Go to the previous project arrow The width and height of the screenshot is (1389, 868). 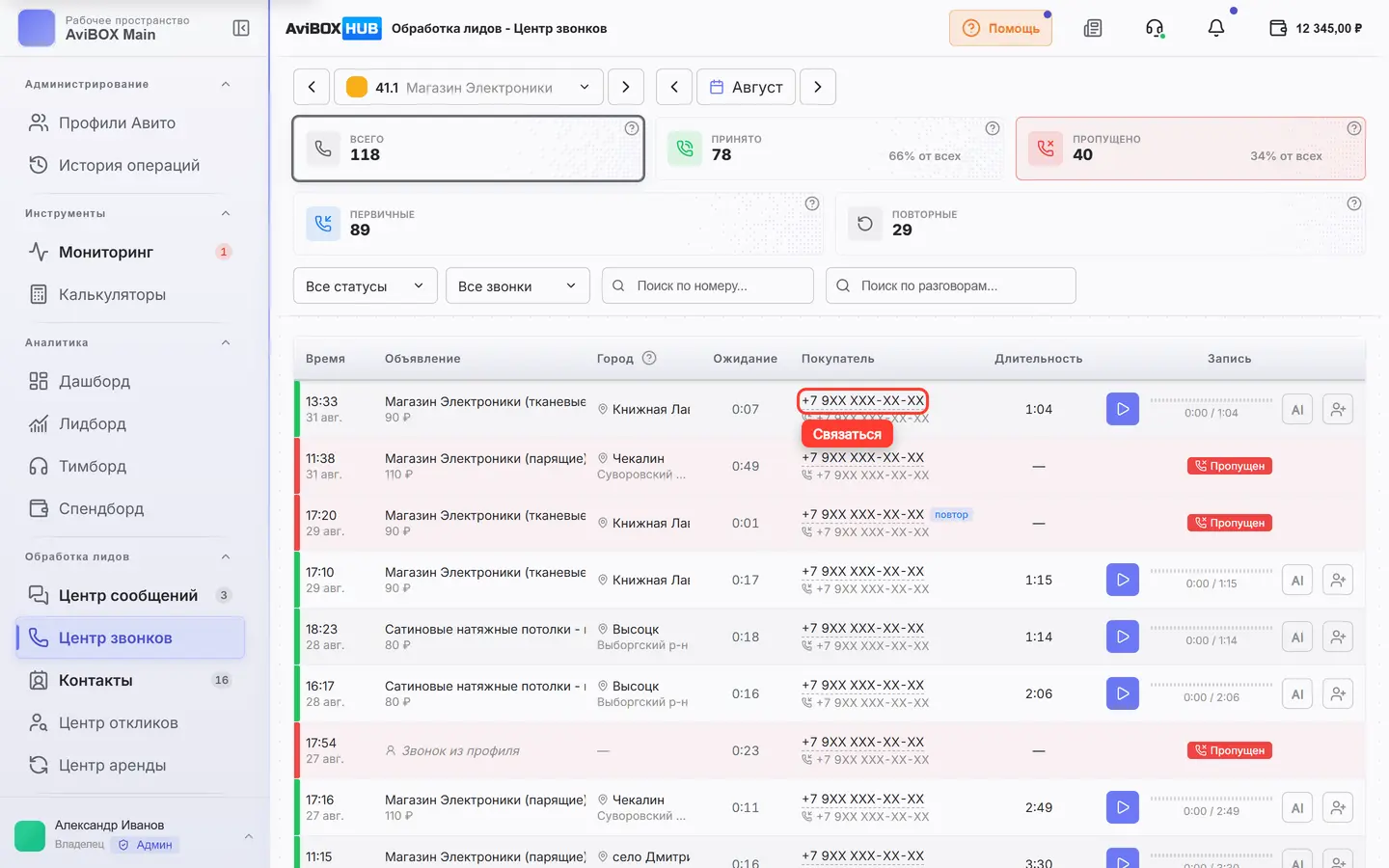[x=312, y=87]
